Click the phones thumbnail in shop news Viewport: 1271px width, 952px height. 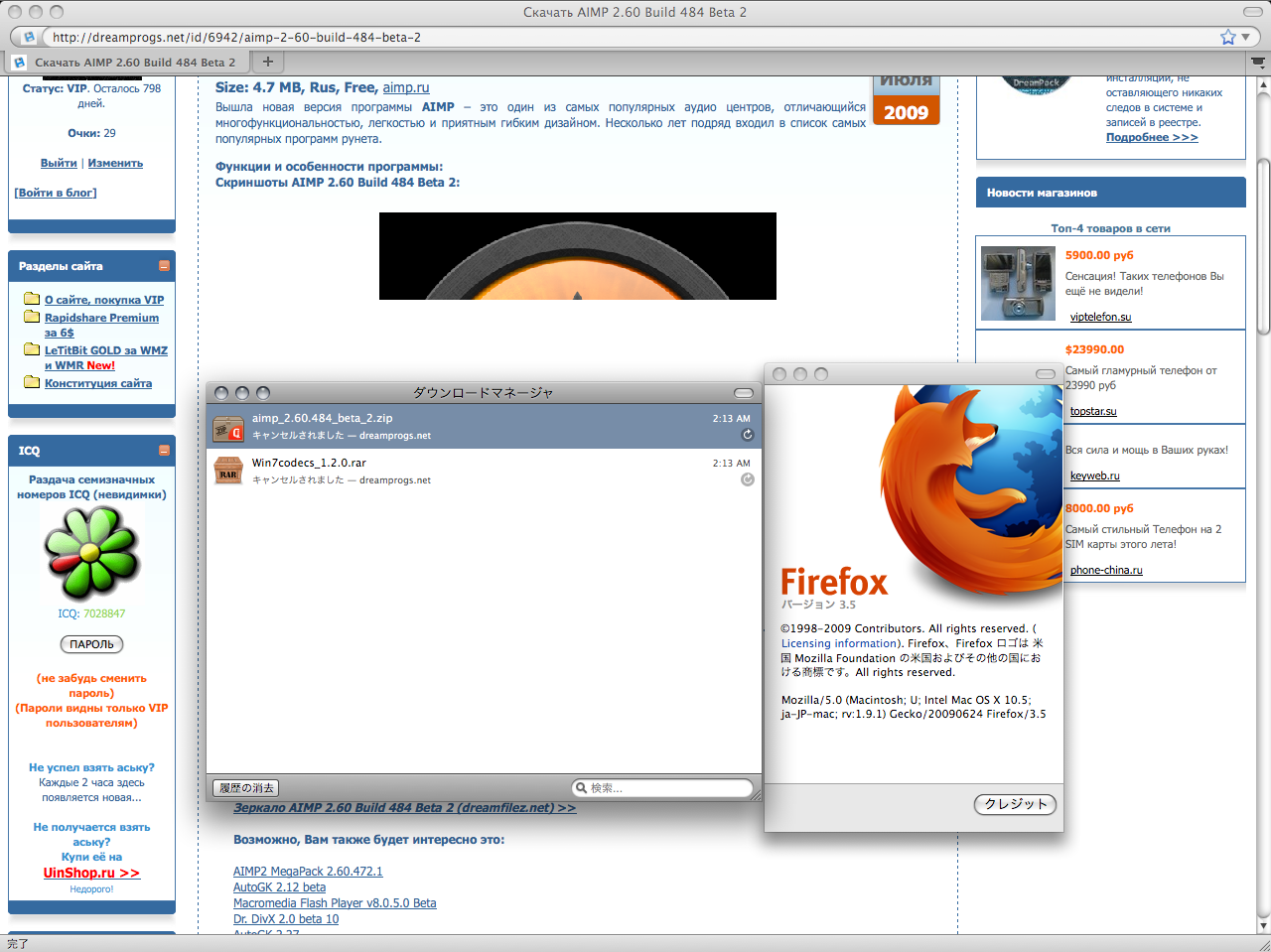(x=1018, y=283)
